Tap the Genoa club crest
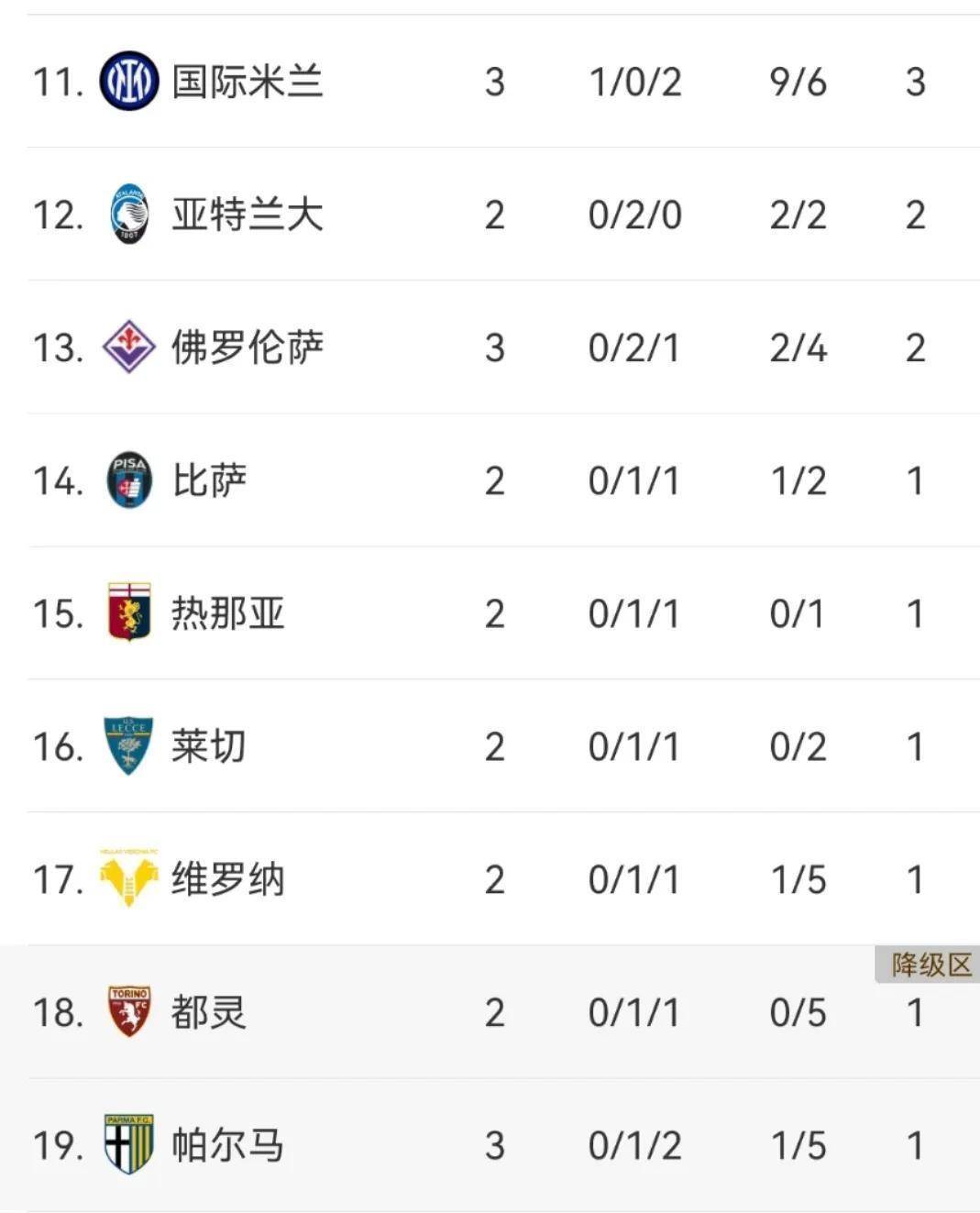The image size is (980, 1213). coord(128,612)
